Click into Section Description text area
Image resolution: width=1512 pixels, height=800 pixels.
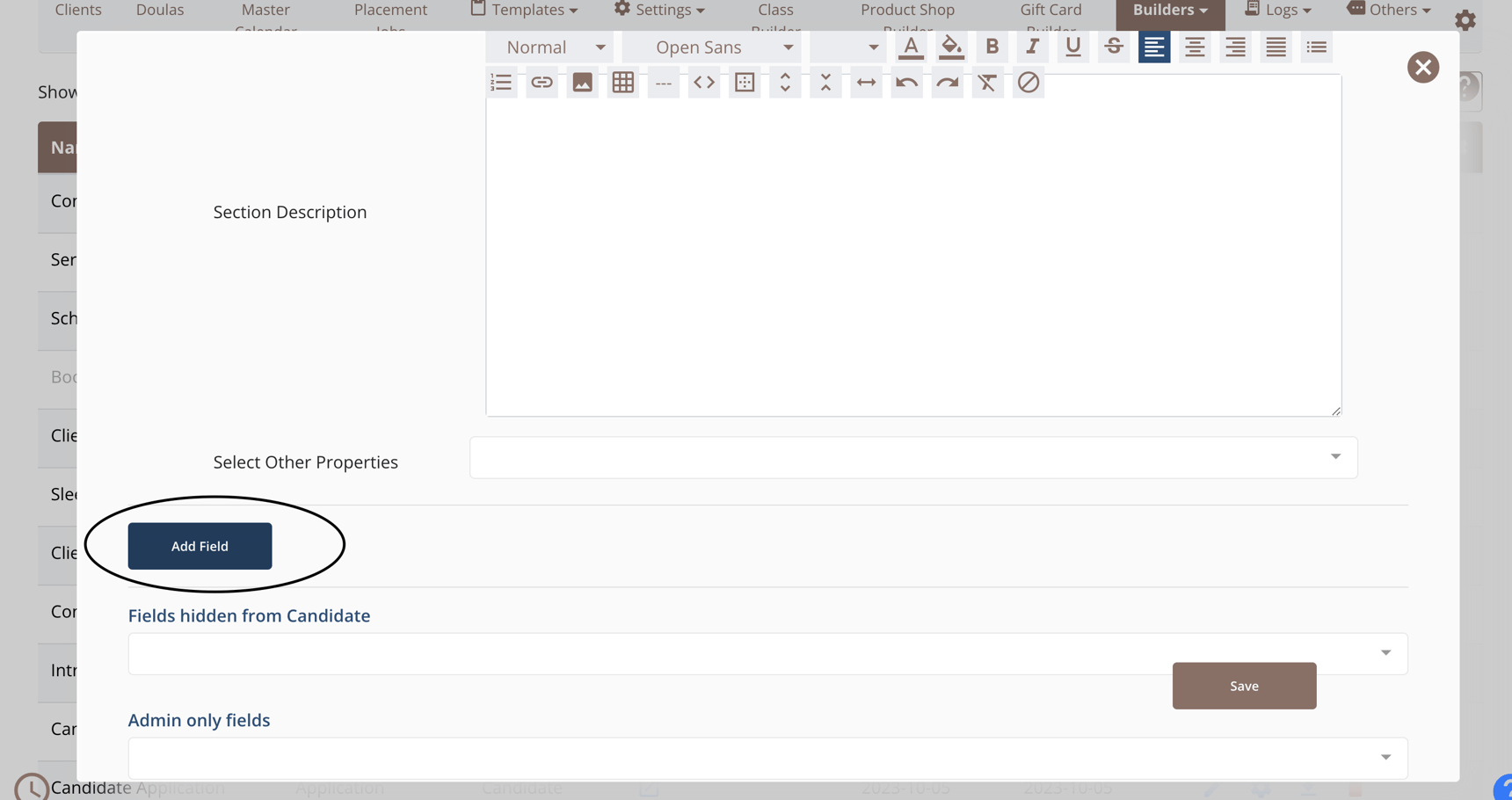tap(913, 245)
